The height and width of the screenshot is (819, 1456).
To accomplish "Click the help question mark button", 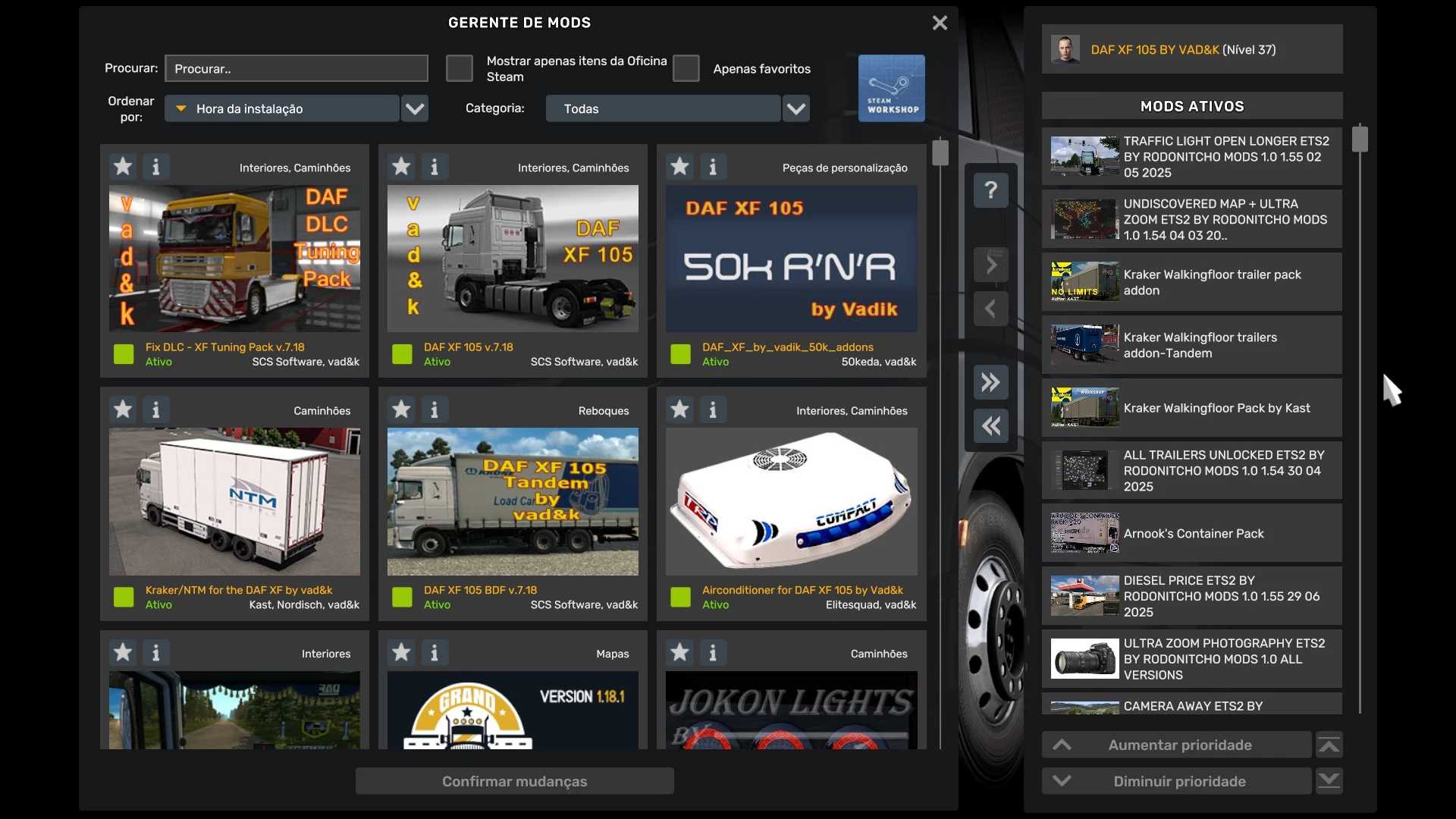I will 990,190.
